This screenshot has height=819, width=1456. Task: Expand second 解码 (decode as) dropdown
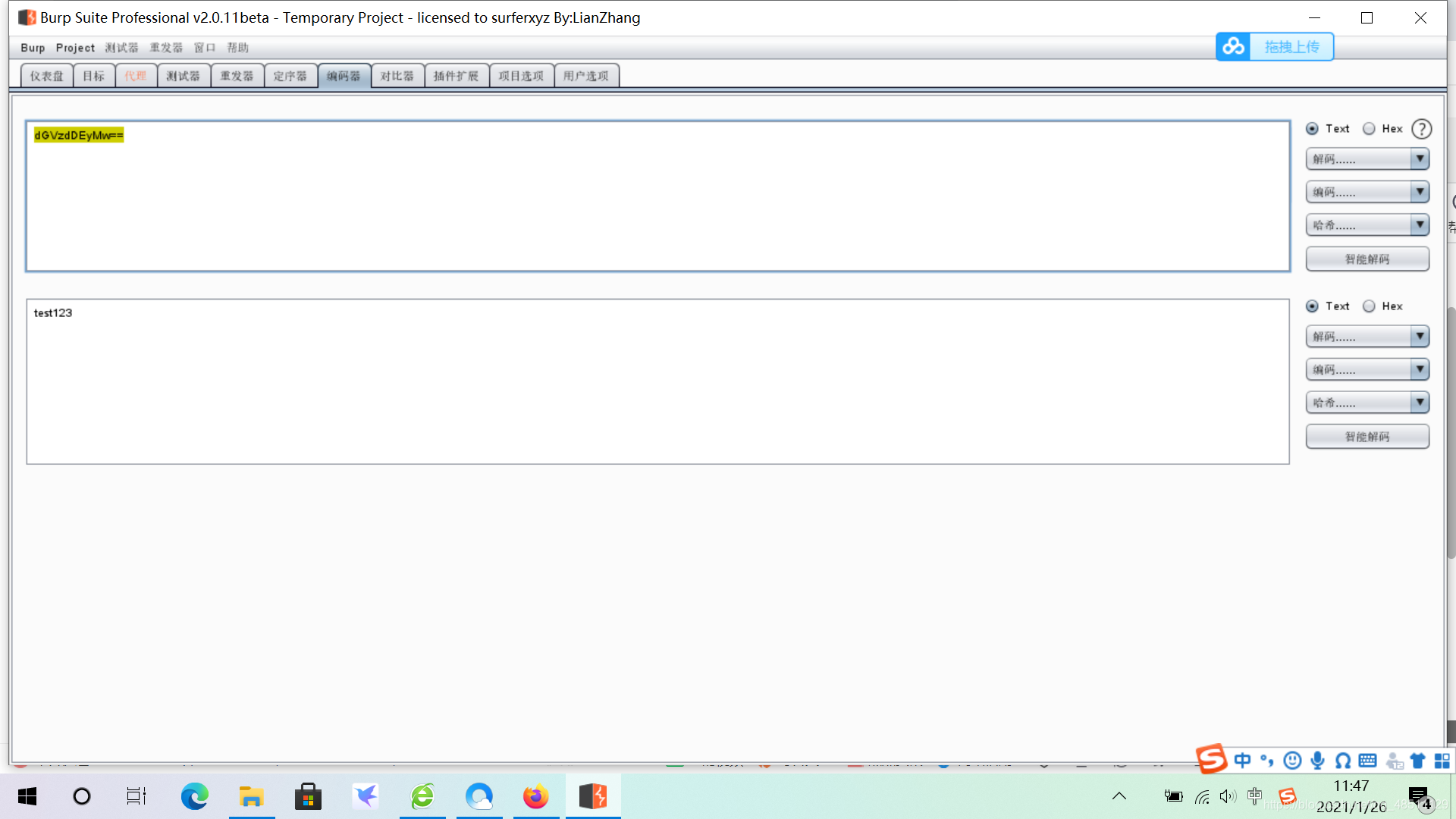(x=1367, y=337)
